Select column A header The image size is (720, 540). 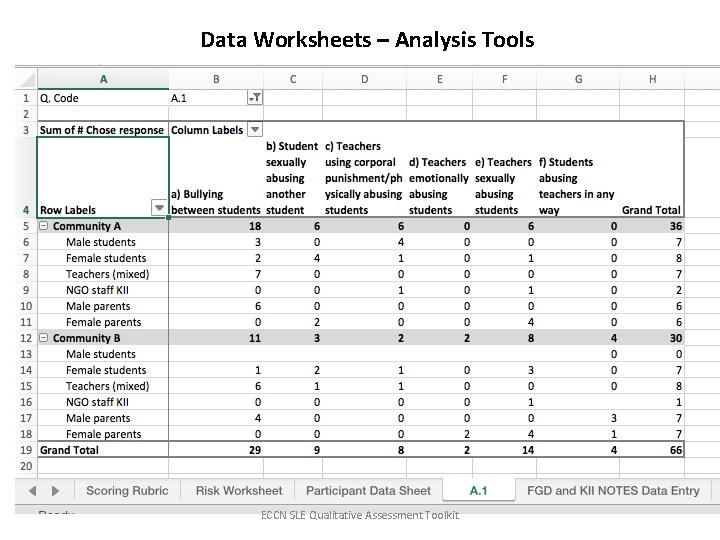[103, 79]
